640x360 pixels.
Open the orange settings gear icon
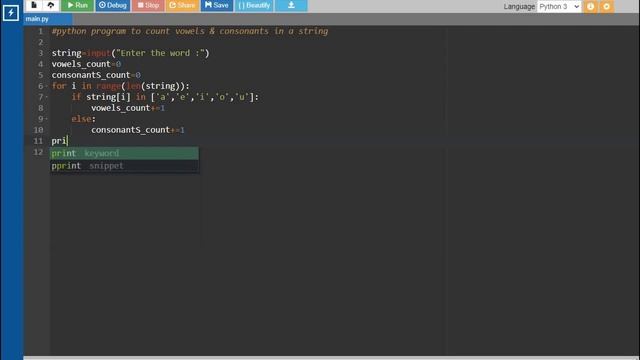[x=607, y=7]
